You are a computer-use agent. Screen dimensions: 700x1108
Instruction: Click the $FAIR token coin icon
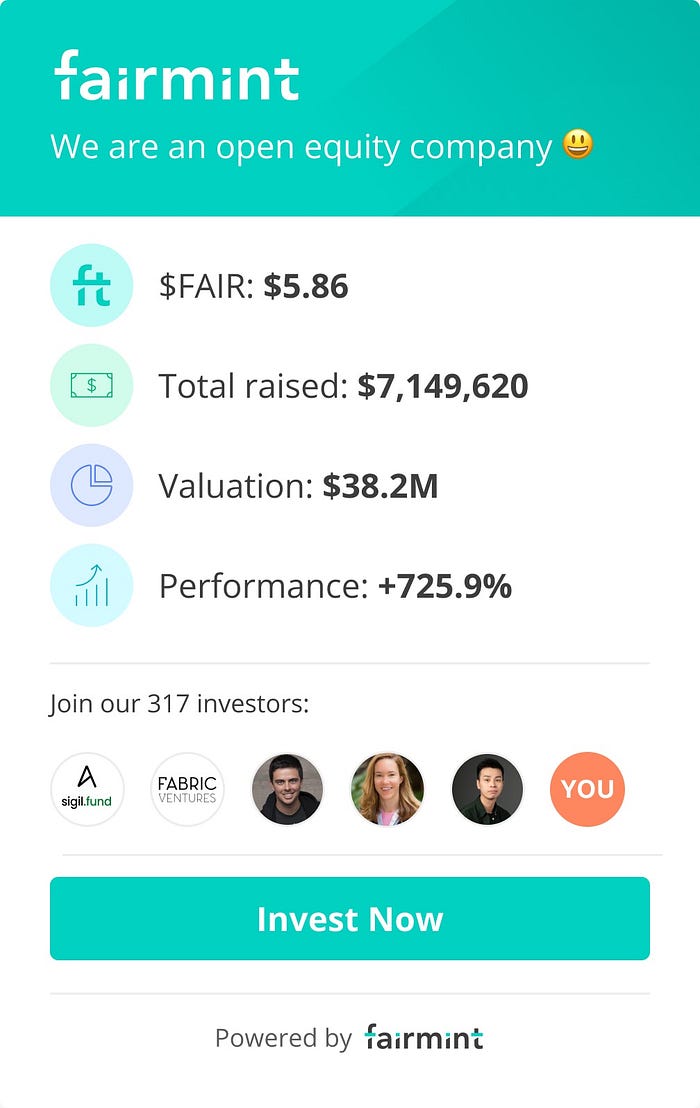(91, 285)
